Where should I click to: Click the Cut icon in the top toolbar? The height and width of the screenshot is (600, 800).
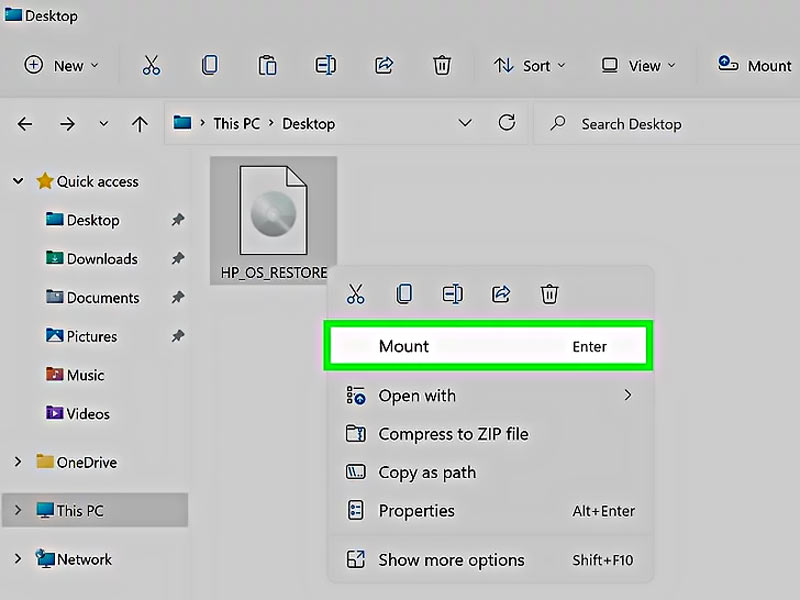[151, 66]
